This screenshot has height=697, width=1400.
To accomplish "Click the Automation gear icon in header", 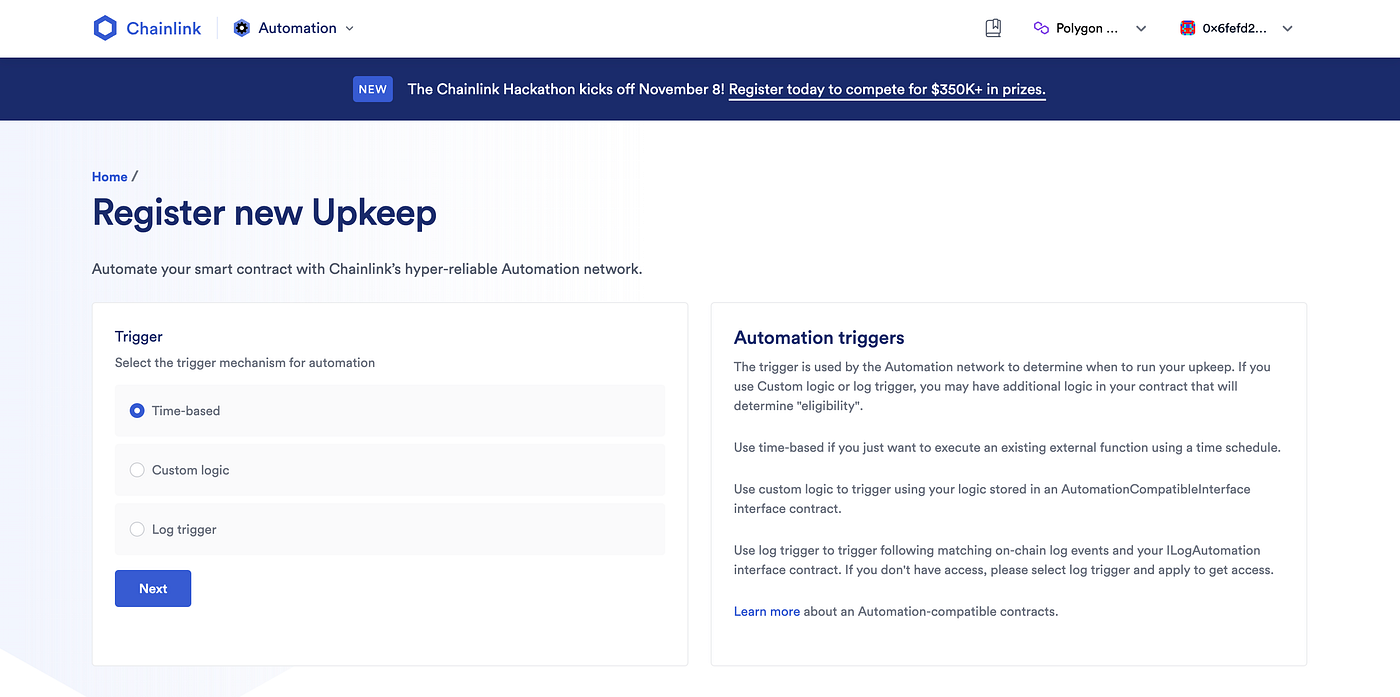I will (241, 28).
